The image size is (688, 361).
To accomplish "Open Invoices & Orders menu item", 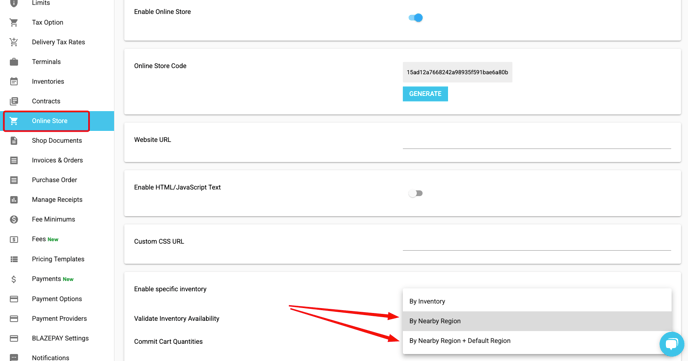I will pos(57,160).
